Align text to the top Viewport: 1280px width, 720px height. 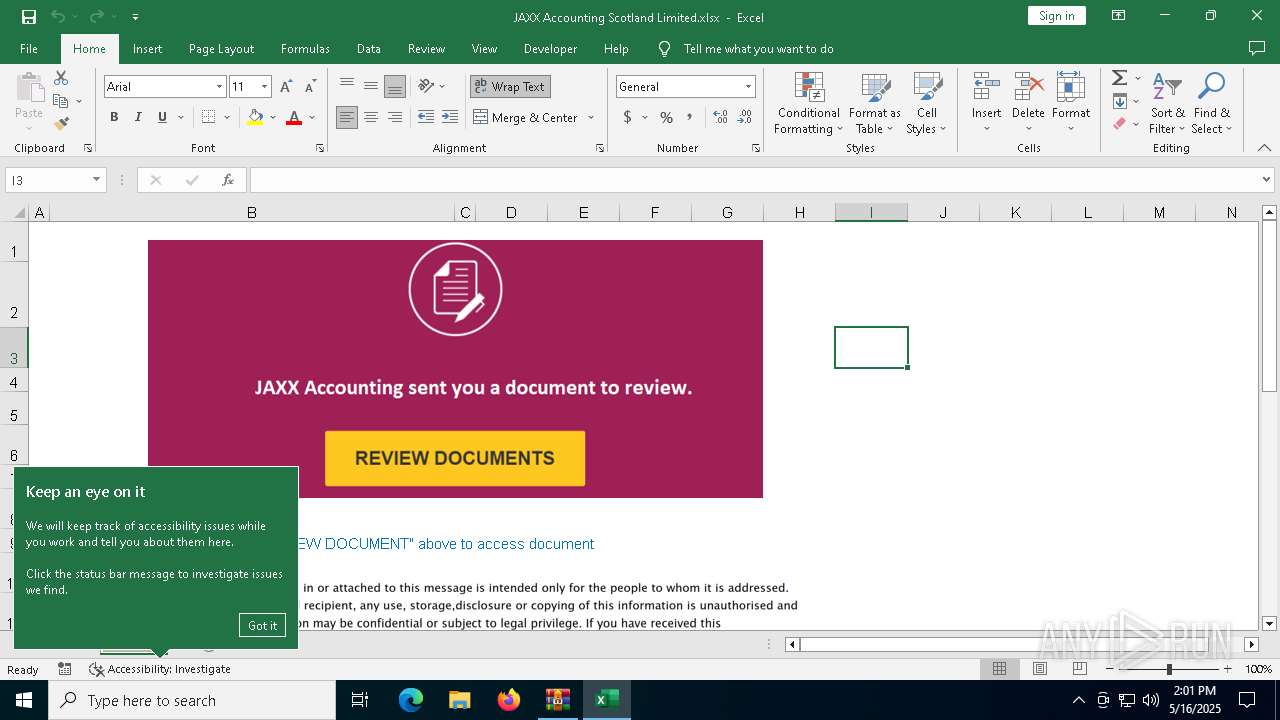click(347, 86)
